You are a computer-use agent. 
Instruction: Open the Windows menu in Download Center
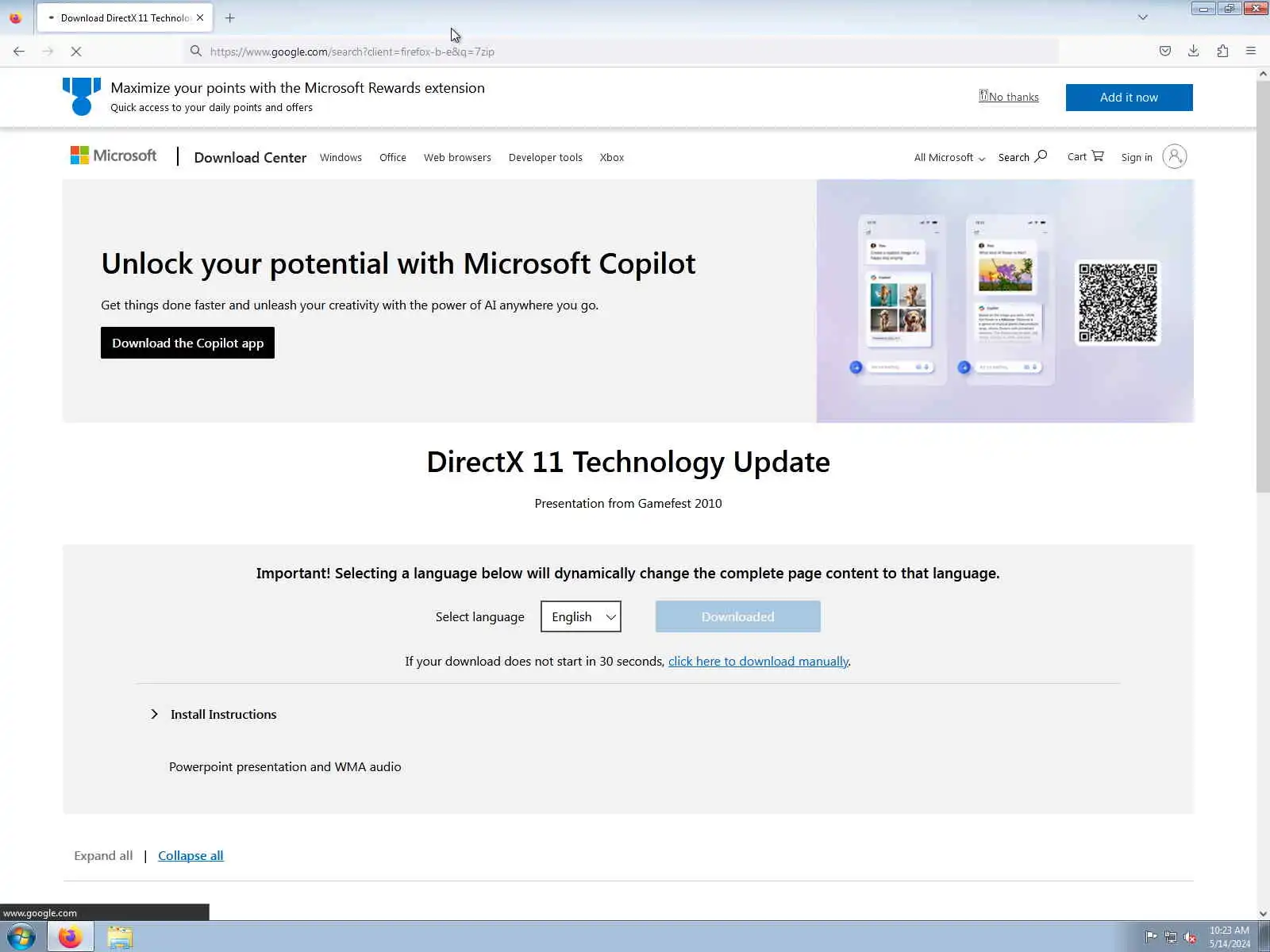click(x=341, y=157)
